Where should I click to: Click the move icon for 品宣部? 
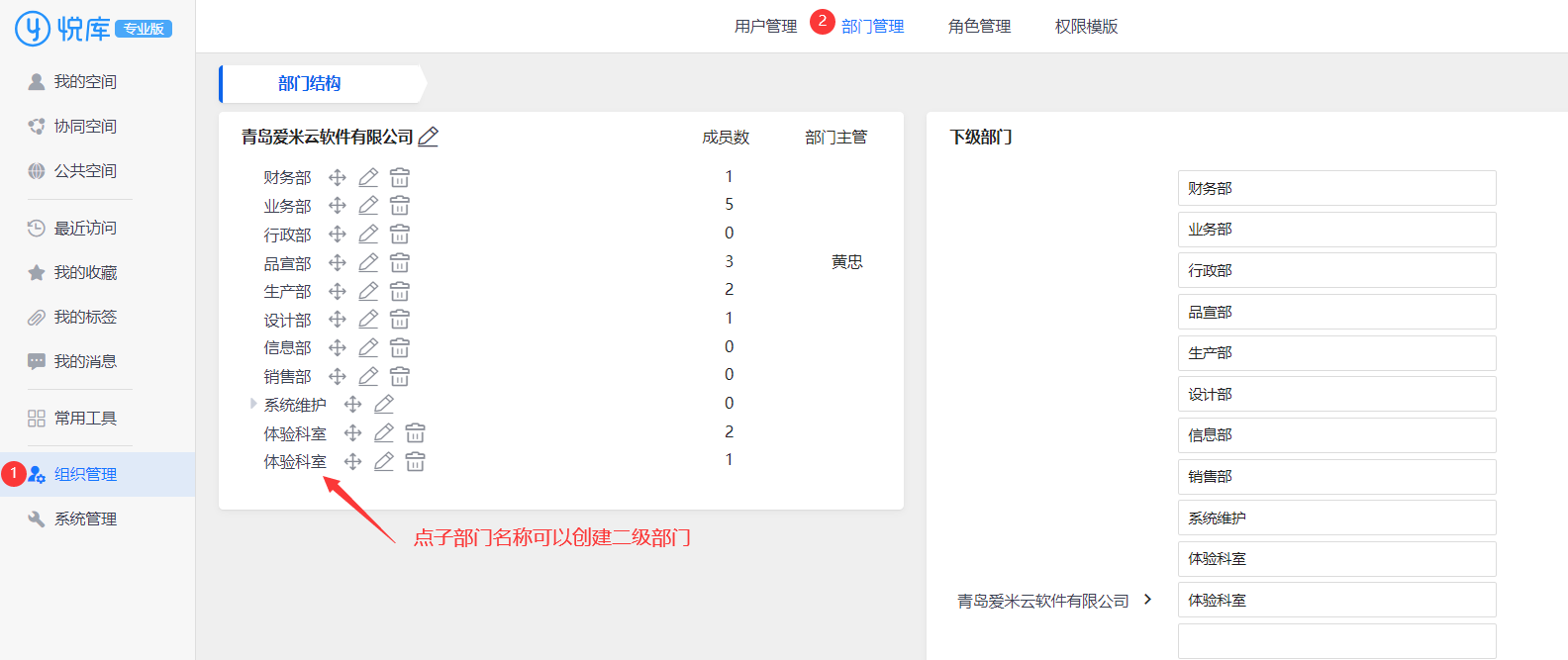pos(338,263)
